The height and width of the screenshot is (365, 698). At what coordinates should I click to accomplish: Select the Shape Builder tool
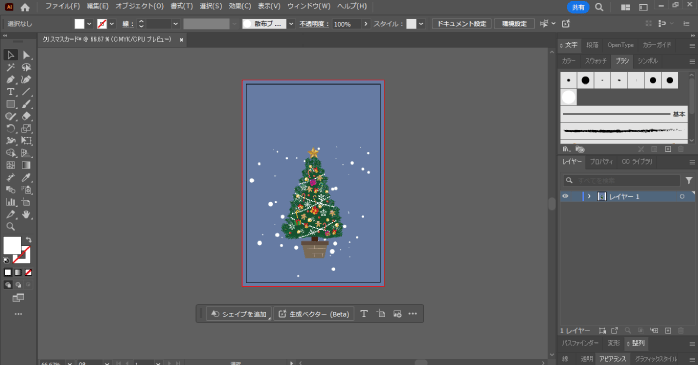click(x=11, y=153)
